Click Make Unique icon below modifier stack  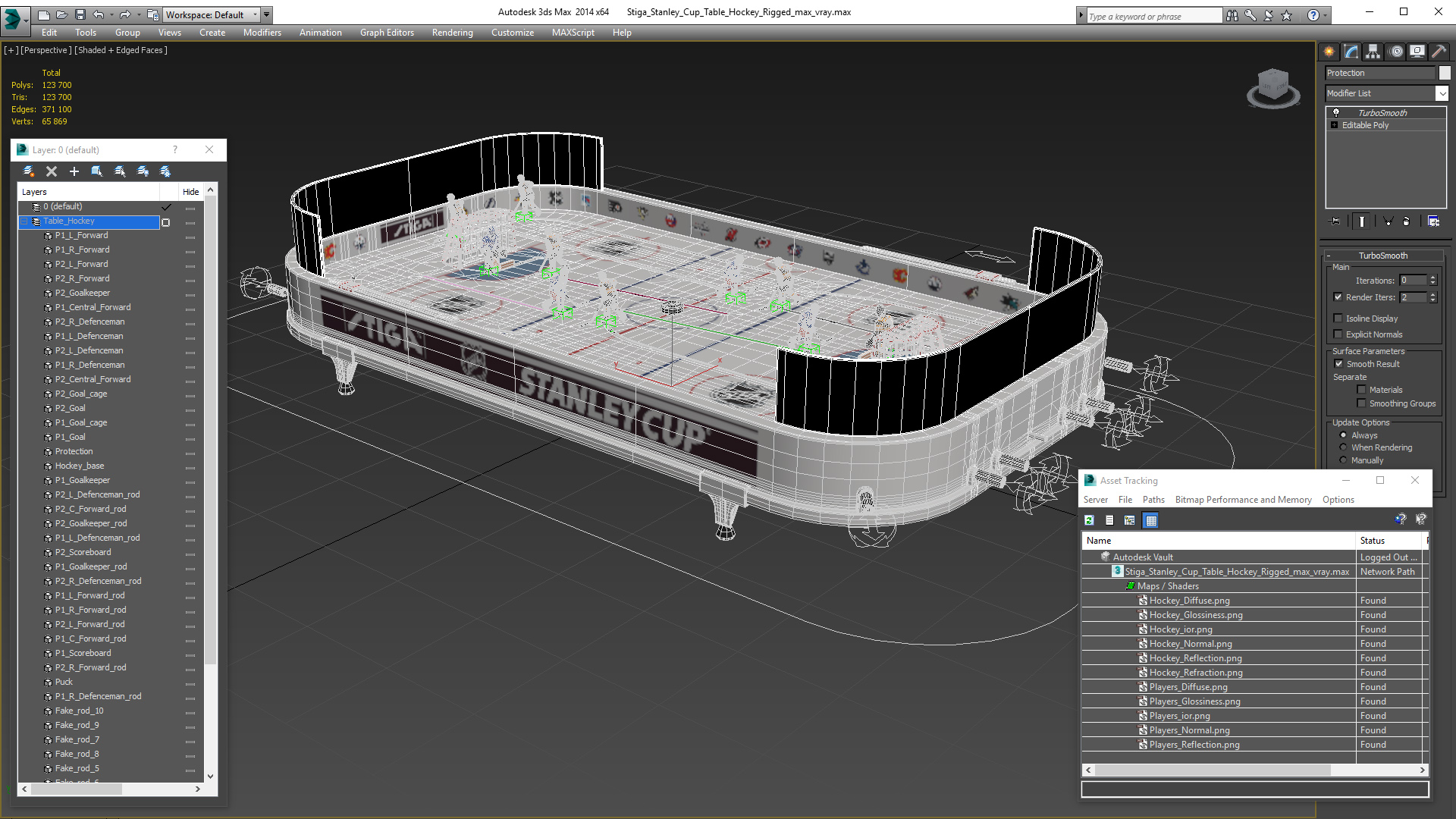coord(1388,221)
